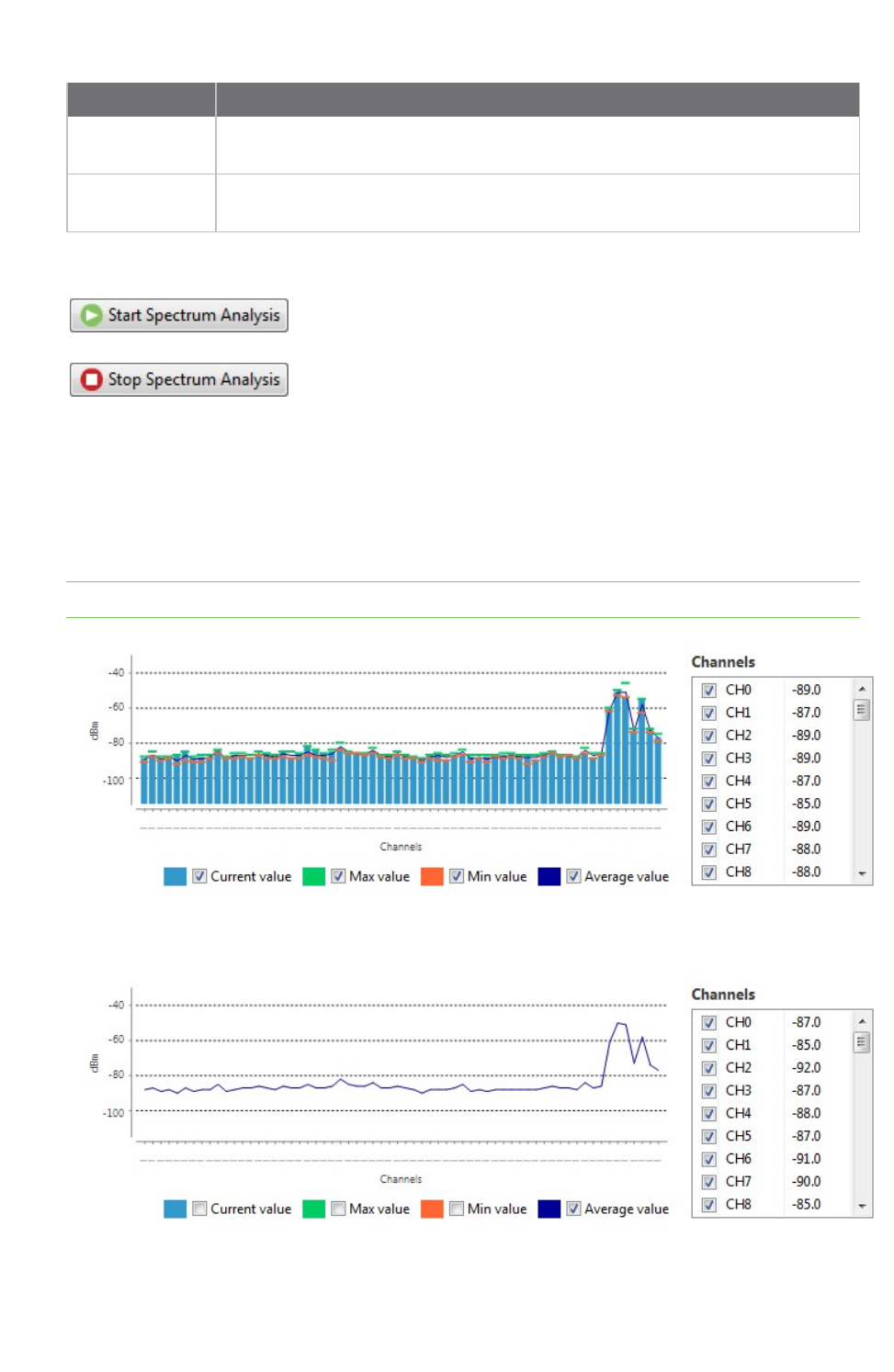This screenshot has height=1372, width=894.
Task: Uncheck Max value in the upper chart legend
Action: [338, 876]
